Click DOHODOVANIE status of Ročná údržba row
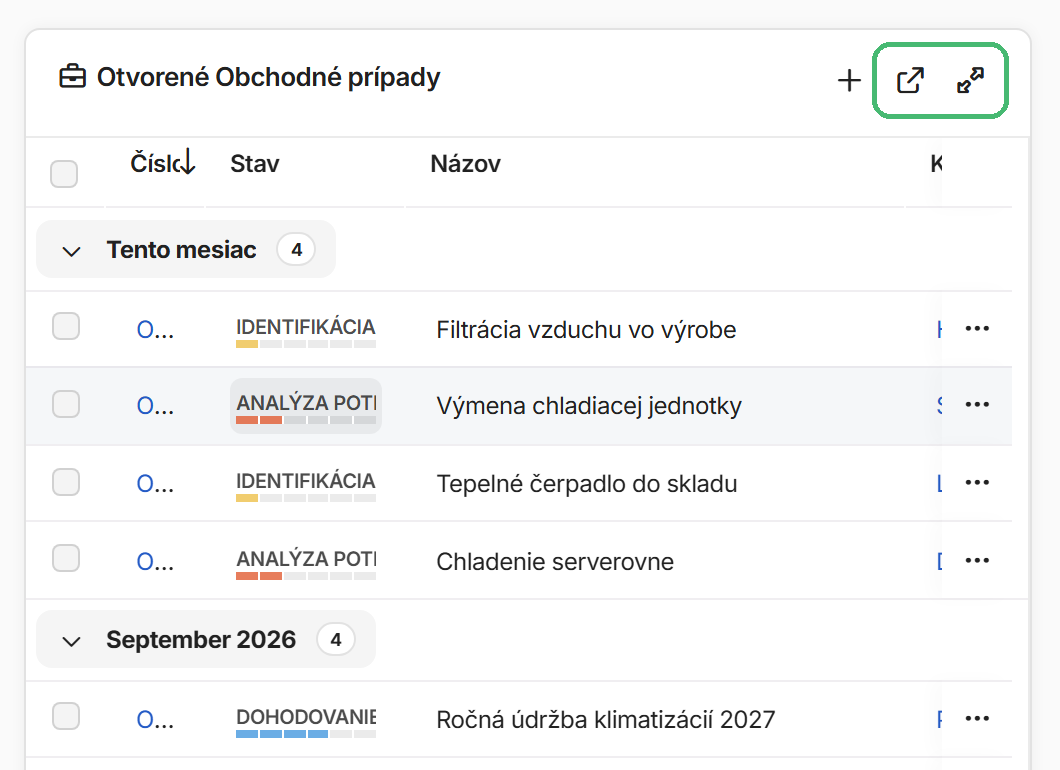The image size is (1060, 770). tap(306, 721)
